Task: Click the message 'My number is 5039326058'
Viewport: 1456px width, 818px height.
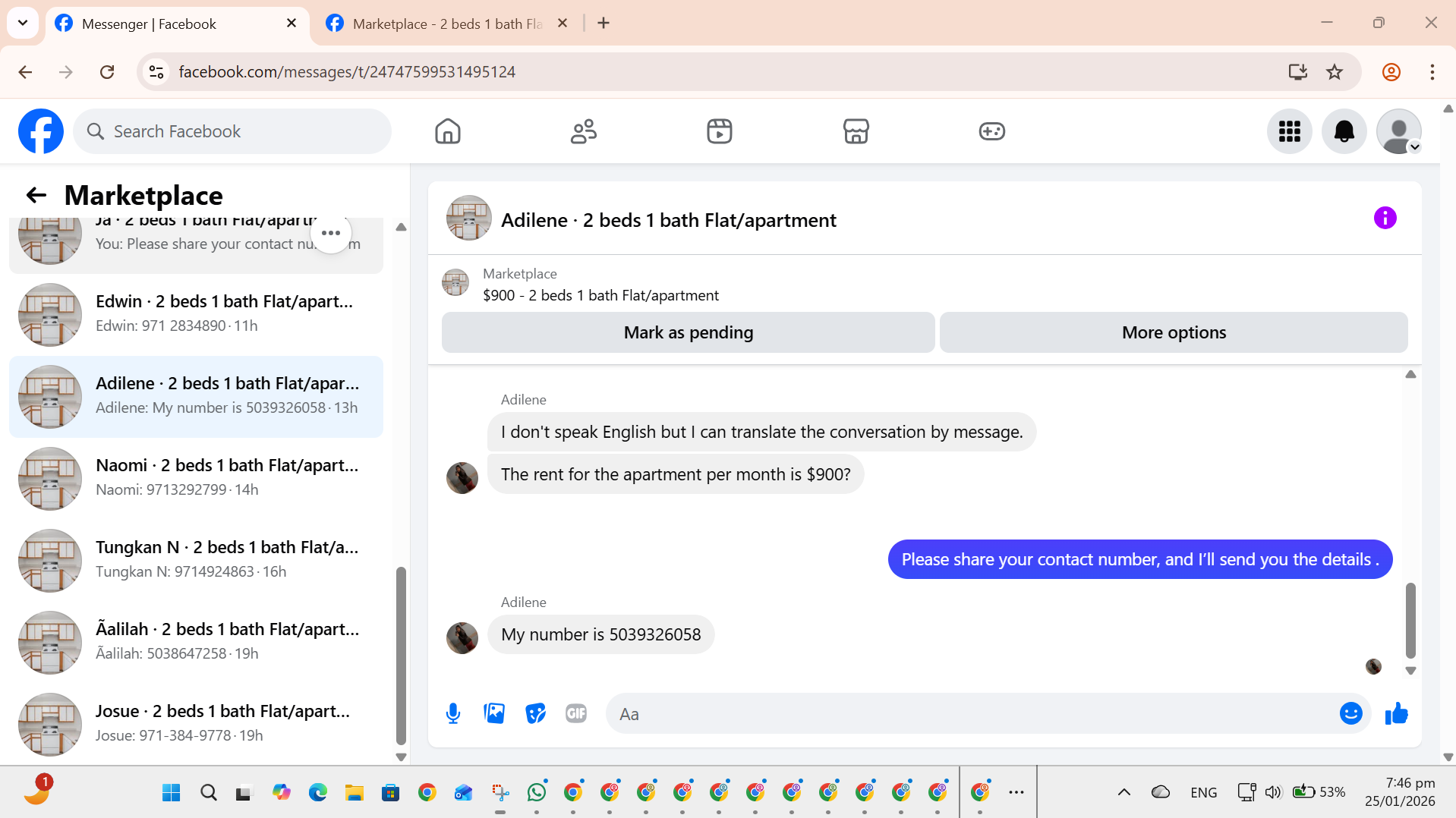Action: pyautogui.click(x=600, y=634)
